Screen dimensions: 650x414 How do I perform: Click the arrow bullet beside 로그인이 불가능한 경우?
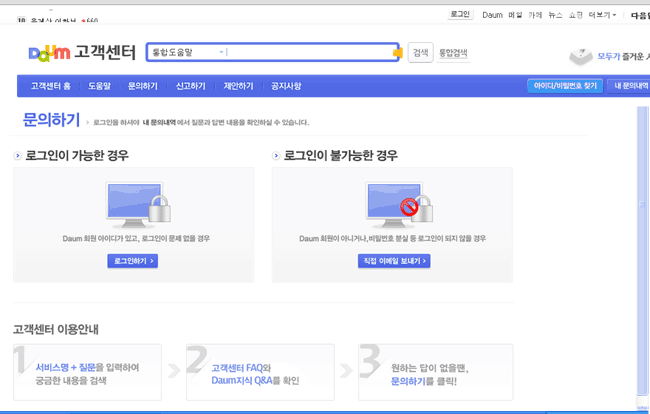pos(276,156)
